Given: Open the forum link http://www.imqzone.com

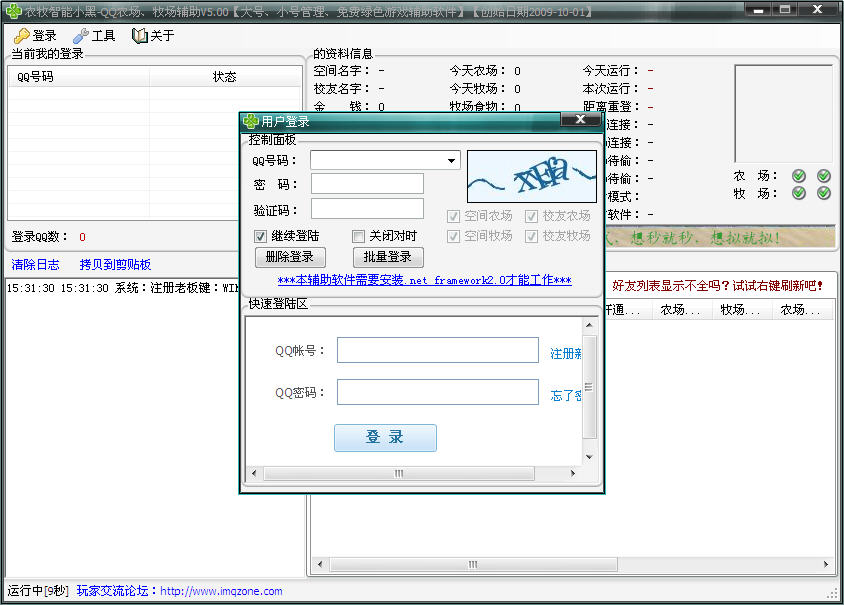Looking at the screenshot, I should tap(221, 591).
